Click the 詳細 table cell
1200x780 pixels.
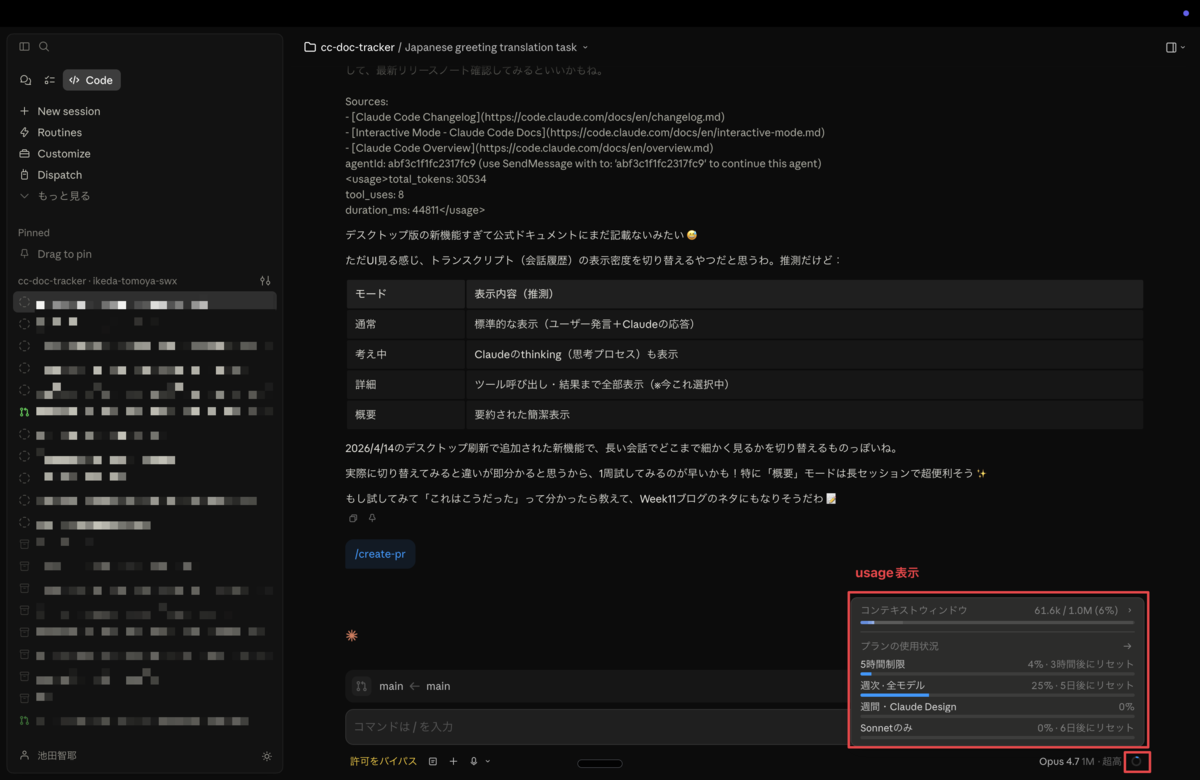tap(405, 384)
